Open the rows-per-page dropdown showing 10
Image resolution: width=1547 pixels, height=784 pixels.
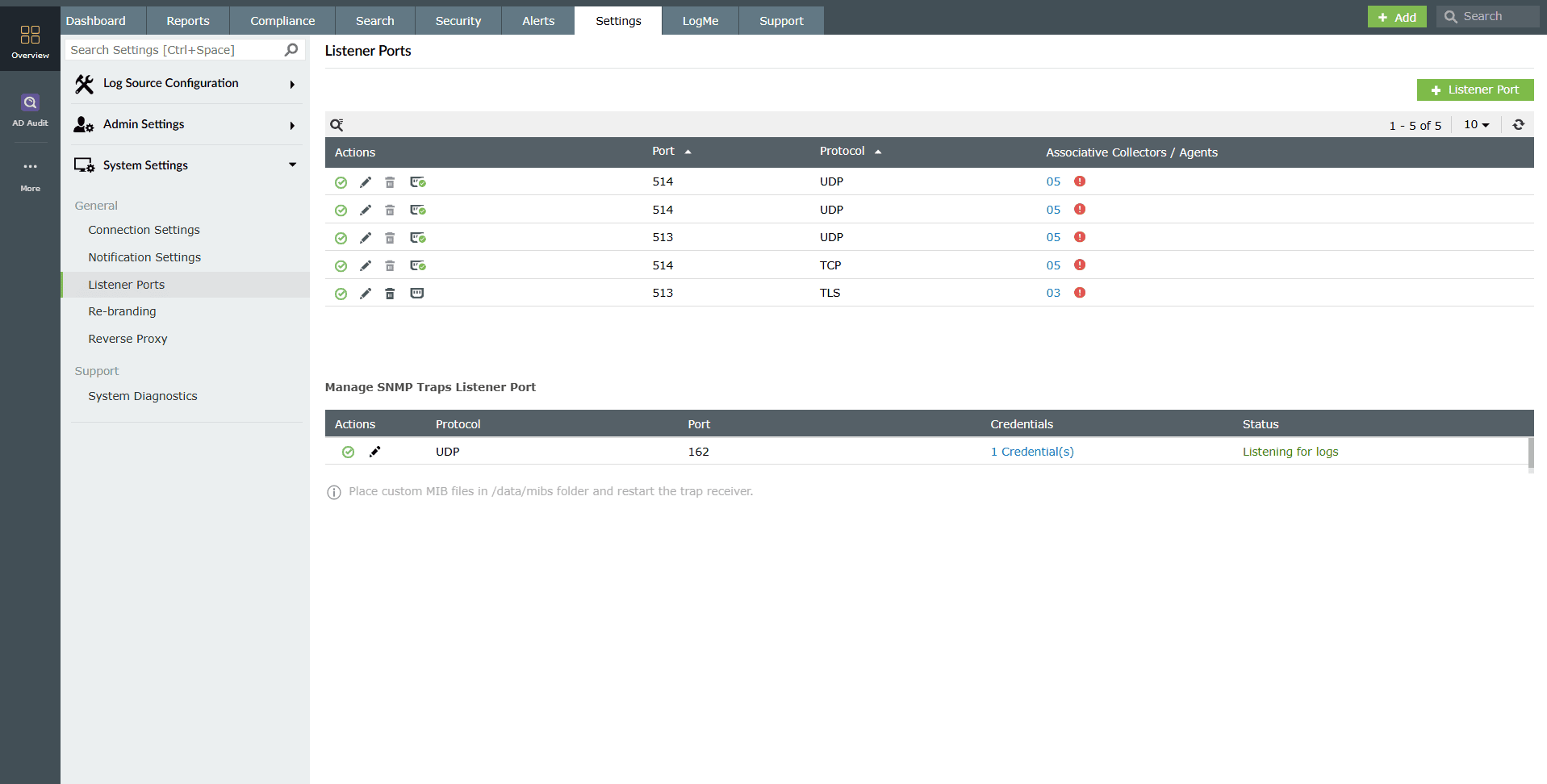tap(1475, 125)
